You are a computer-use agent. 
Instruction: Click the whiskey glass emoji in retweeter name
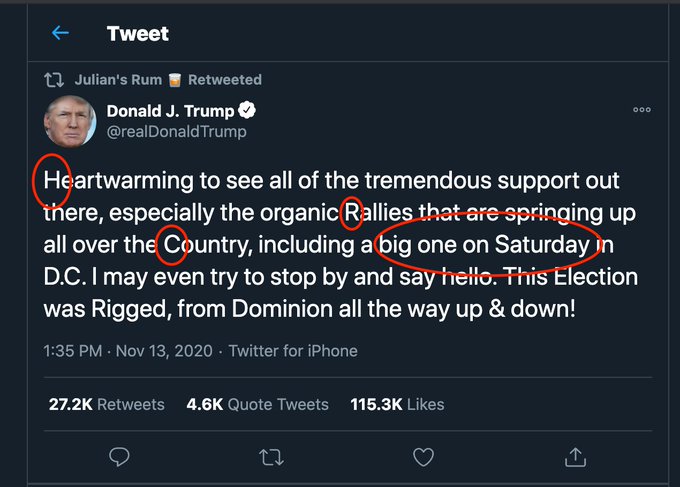pyautogui.click(x=174, y=79)
